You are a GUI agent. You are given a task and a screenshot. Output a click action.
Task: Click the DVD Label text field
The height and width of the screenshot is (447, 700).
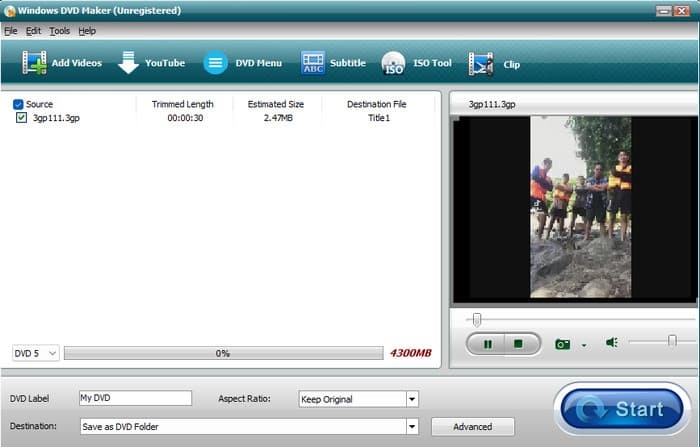coord(135,398)
